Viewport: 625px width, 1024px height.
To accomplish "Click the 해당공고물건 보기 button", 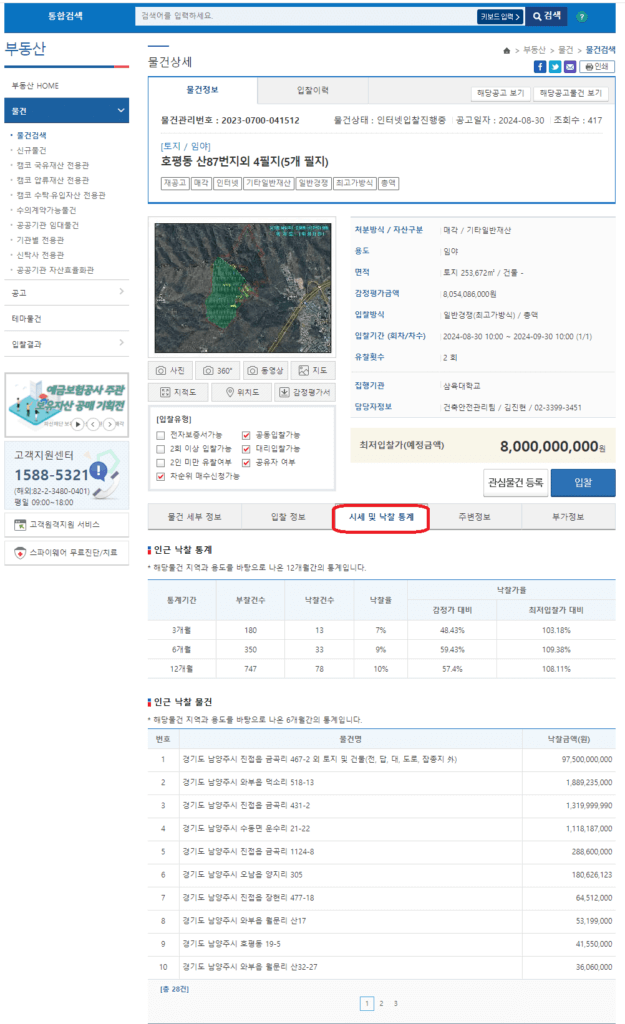I will coord(571,93).
